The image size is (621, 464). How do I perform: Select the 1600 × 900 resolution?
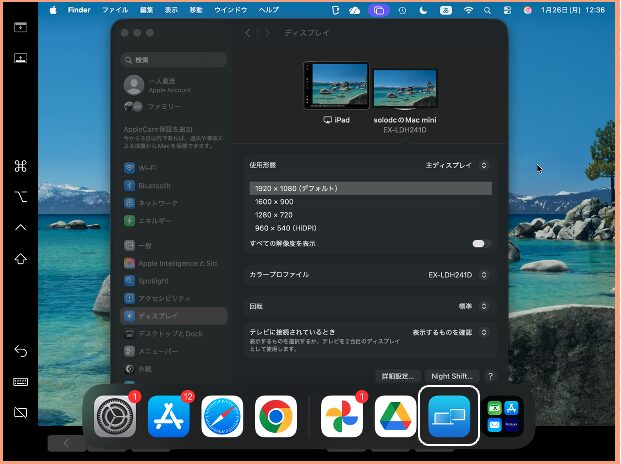click(x=274, y=201)
